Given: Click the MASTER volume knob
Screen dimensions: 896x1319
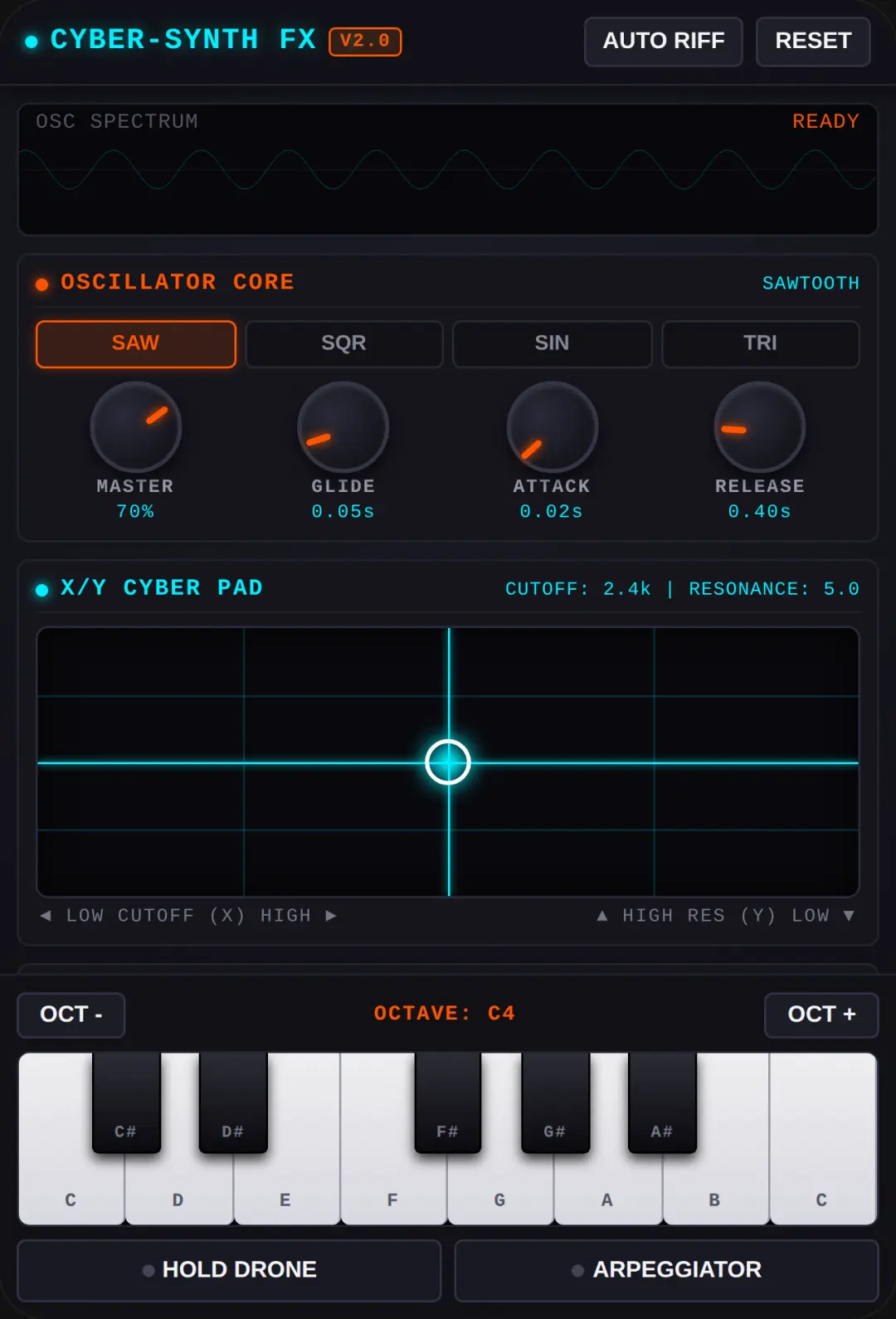Looking at the screenshot, I should [136, 426].
